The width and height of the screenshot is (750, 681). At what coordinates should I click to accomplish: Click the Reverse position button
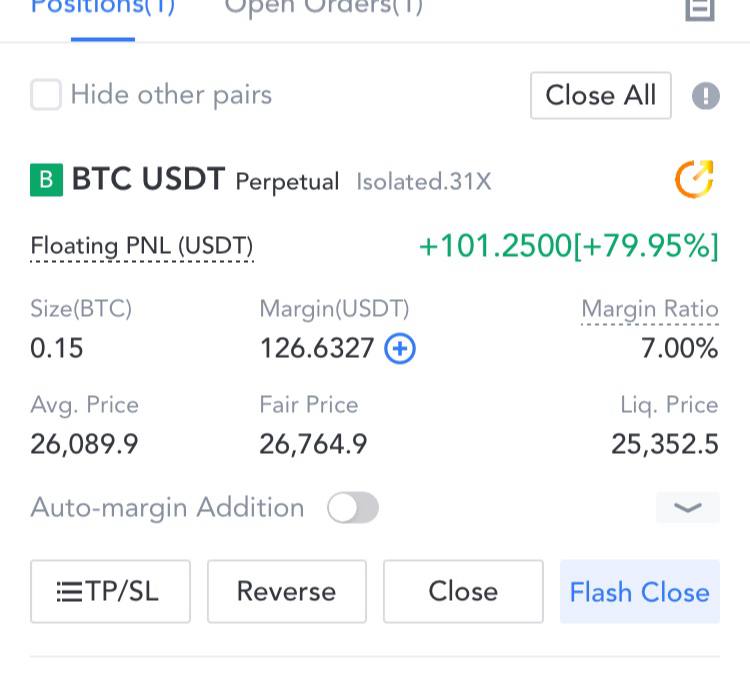coord(287,592)
